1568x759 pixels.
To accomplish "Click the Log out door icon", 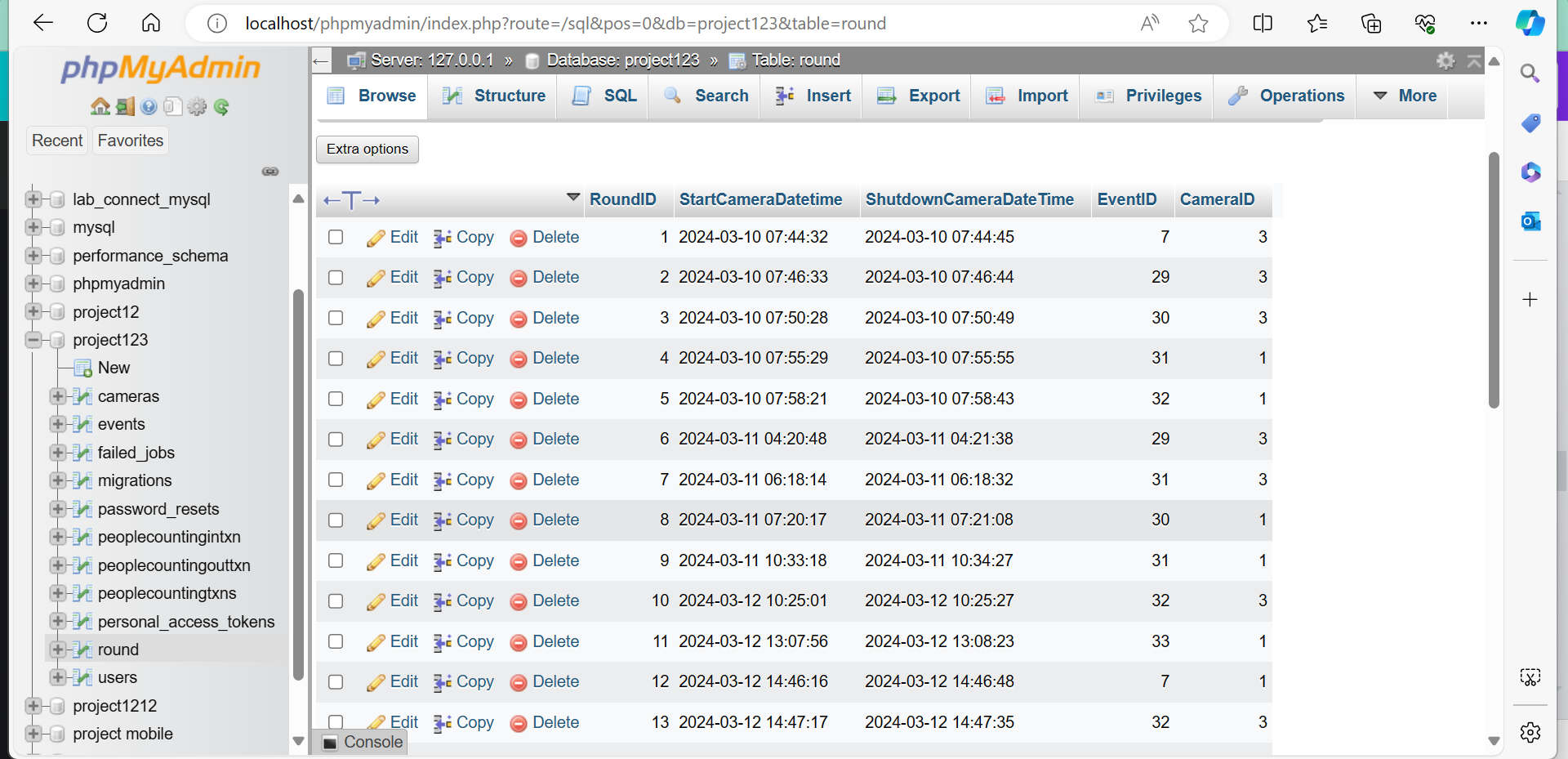I will 125,107.
